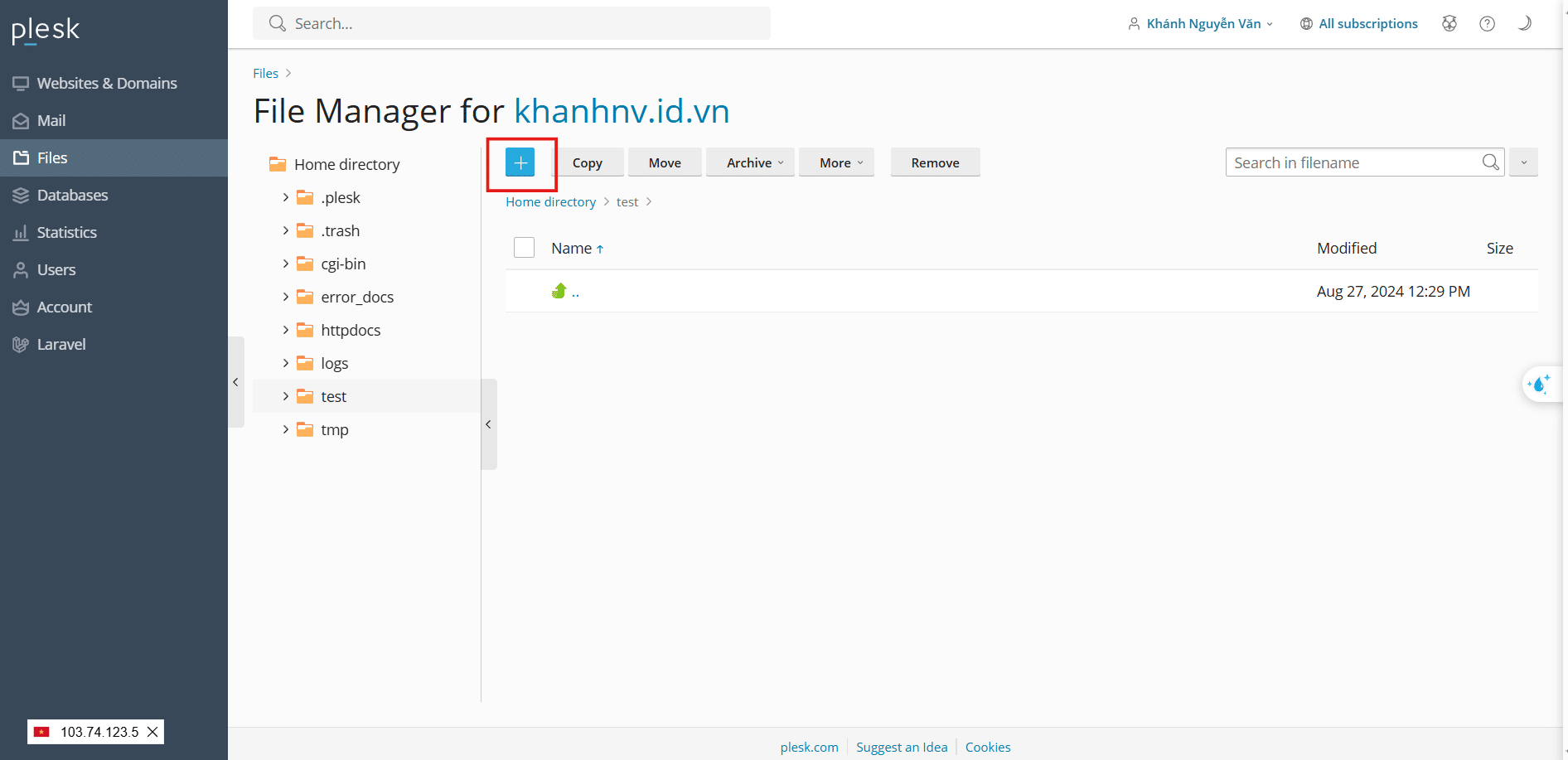1568x760 pixels.
Task: Open the Khánh Nguyễn Văn user menu
Action: point(1202,24)
